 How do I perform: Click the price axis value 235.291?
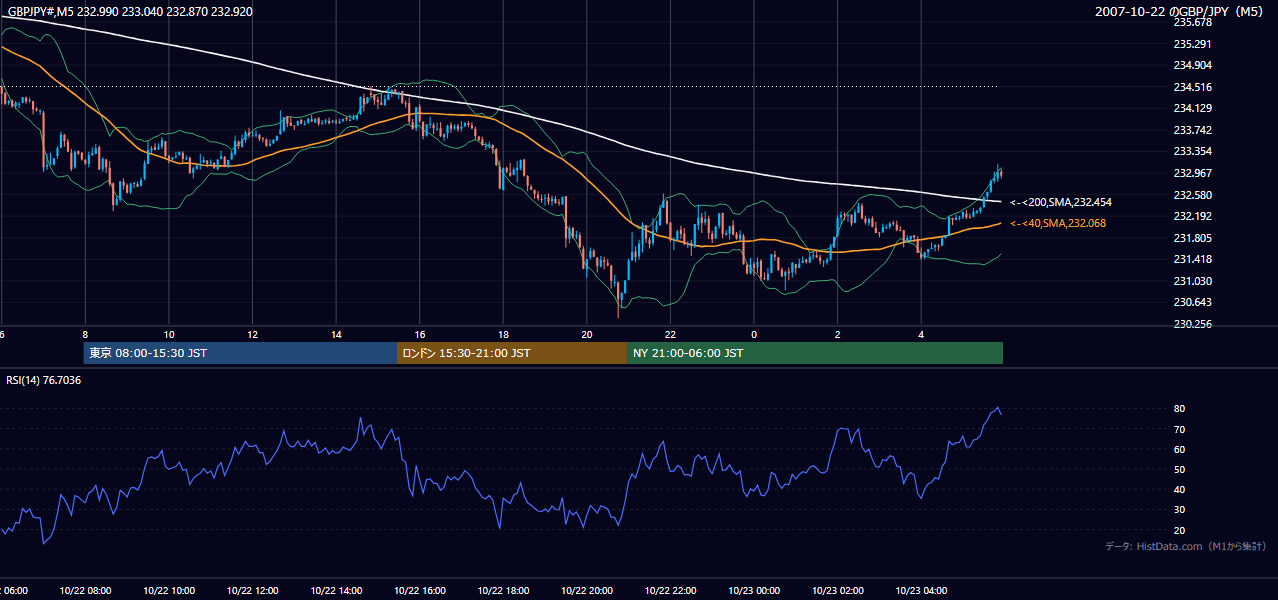(1193, 44)
